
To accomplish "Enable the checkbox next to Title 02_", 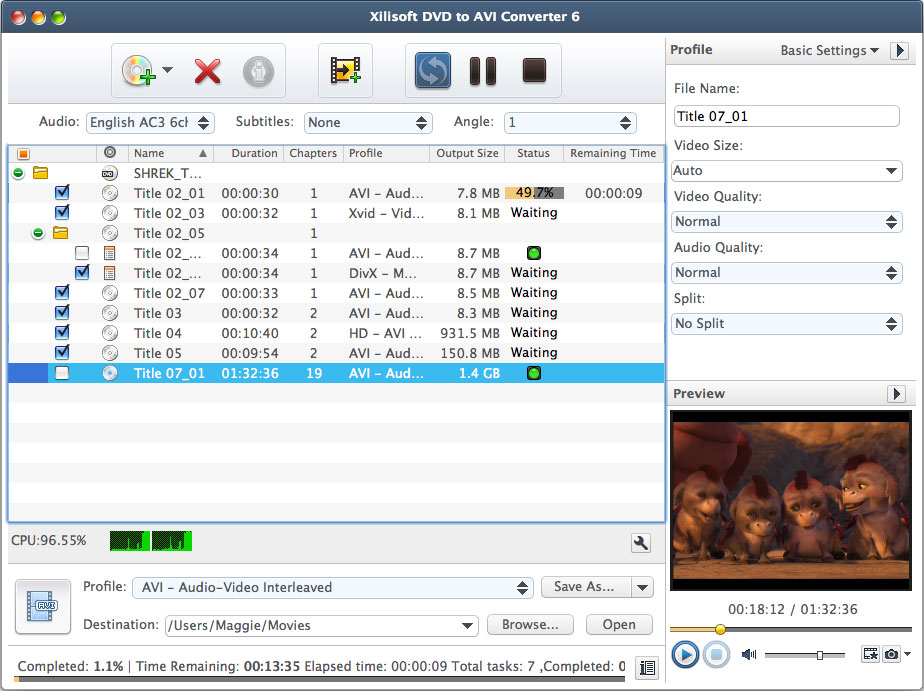I will click(83, 253).
